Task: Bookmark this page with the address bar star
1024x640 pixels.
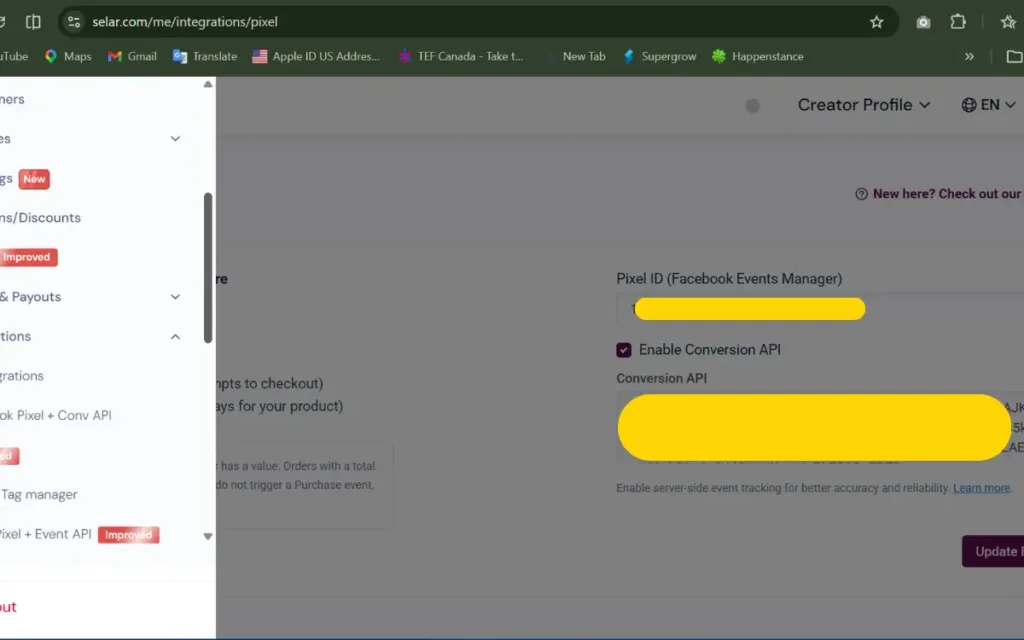Action: coord(876,22)
